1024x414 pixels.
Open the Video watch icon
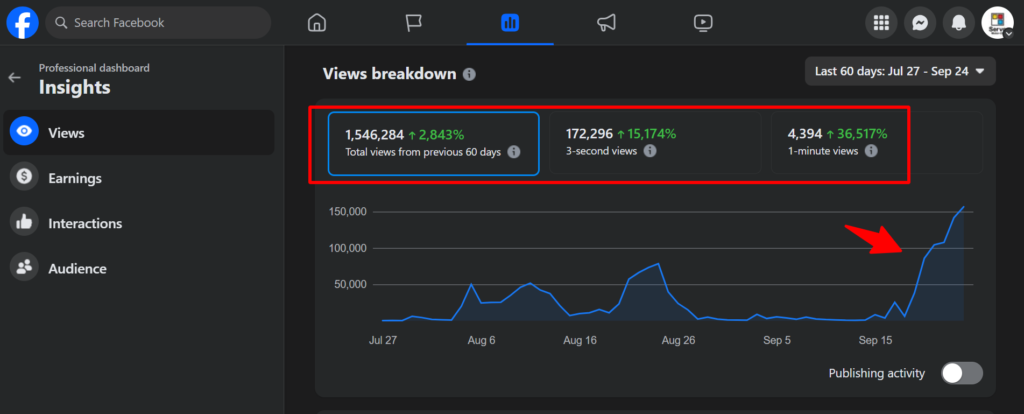pyautogui.click(x=702, y=22)
